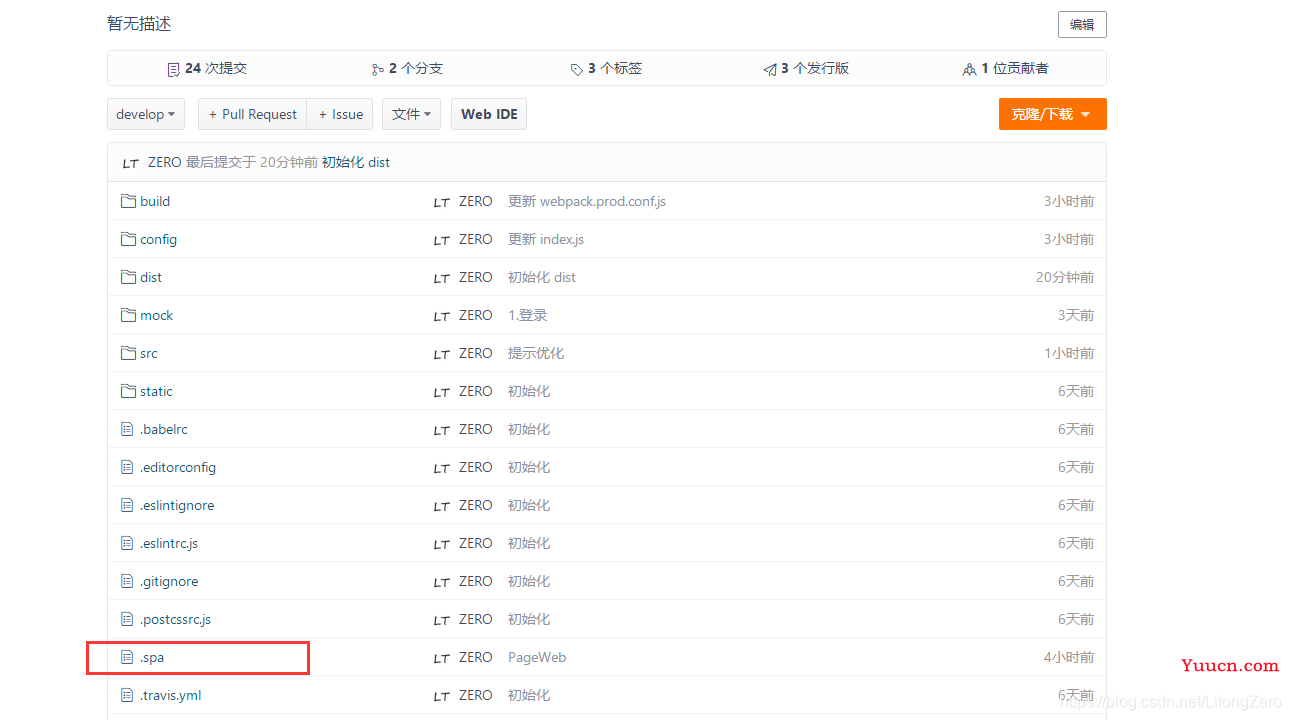Open commit message 更新 index.js
Viewport: 1291px width, 720px height.
click(546, 239)
